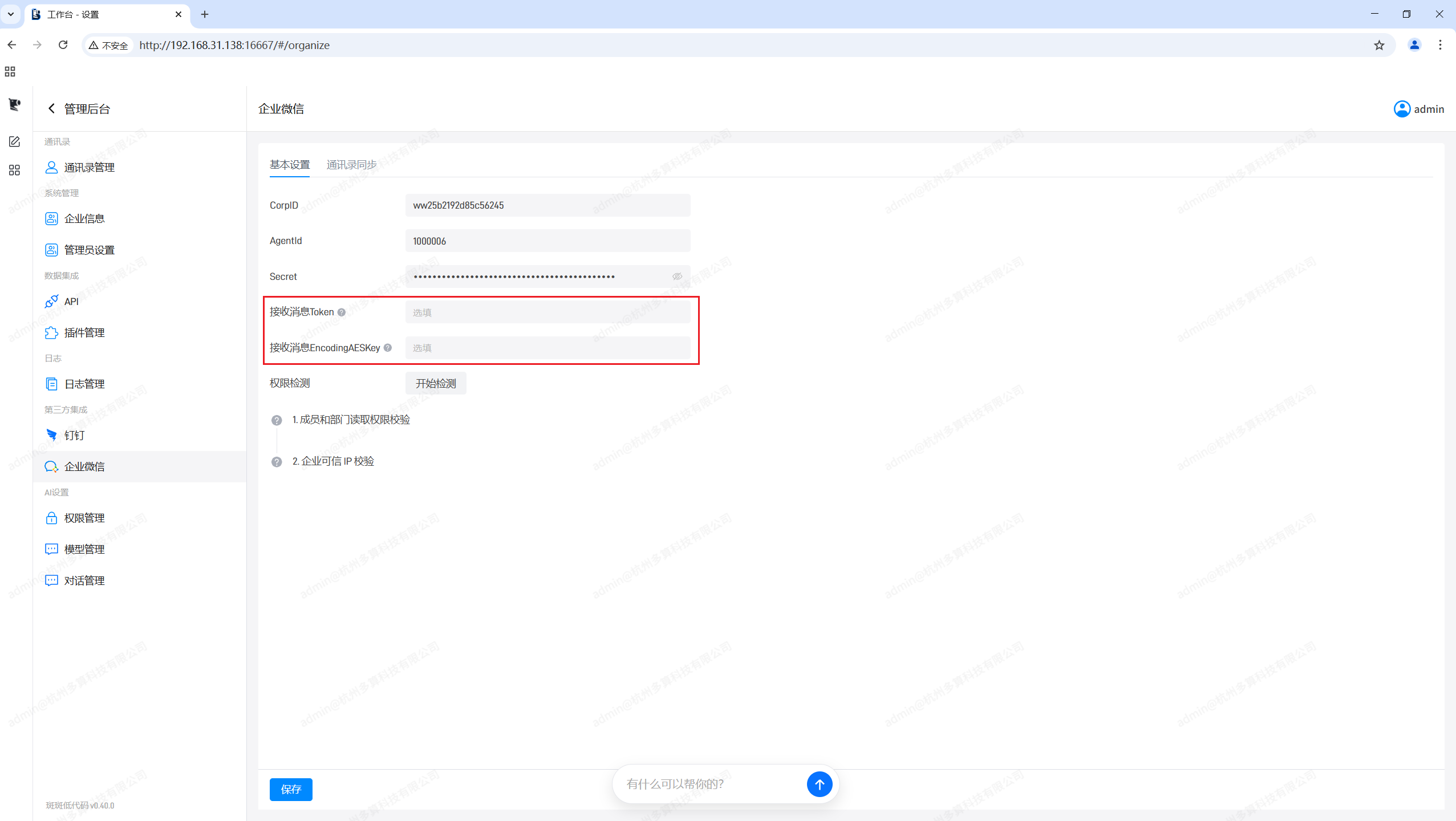Click the 开始检测 button
This screenshot has height=821, width=1456.
point(436,383)
